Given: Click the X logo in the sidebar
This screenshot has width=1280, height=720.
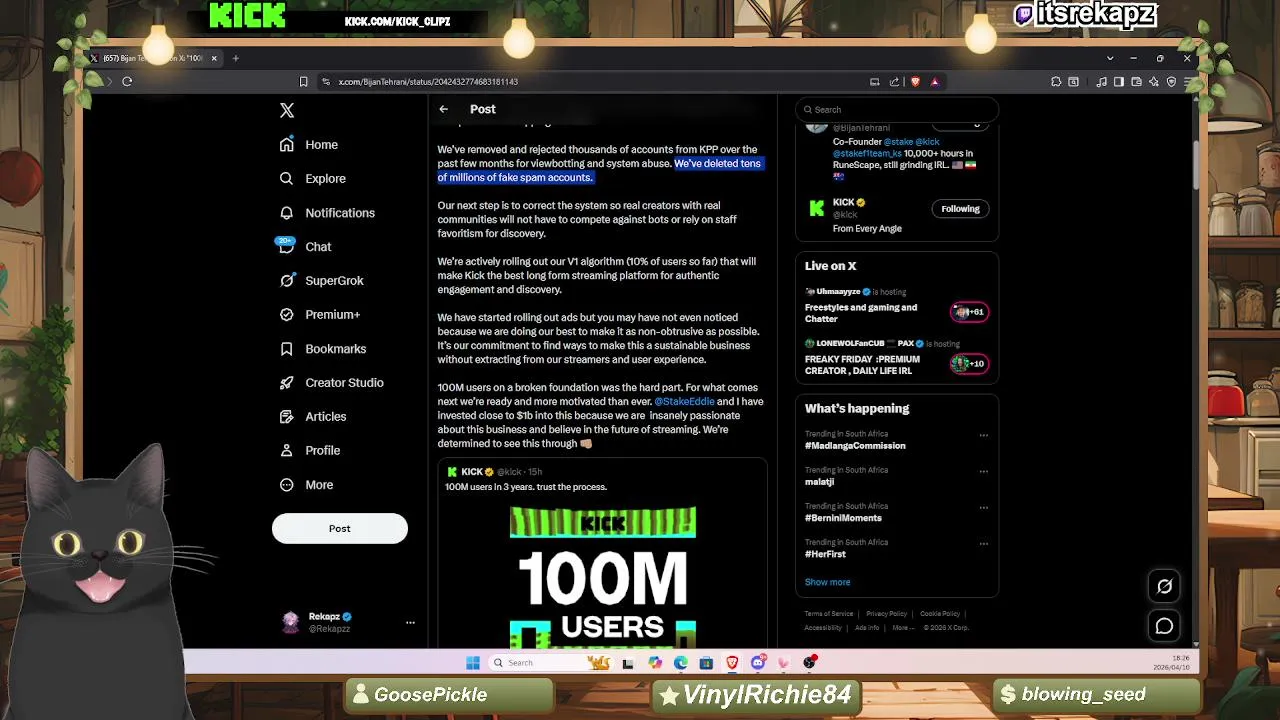Looking at the screenshot, I should tap(287, 111).
